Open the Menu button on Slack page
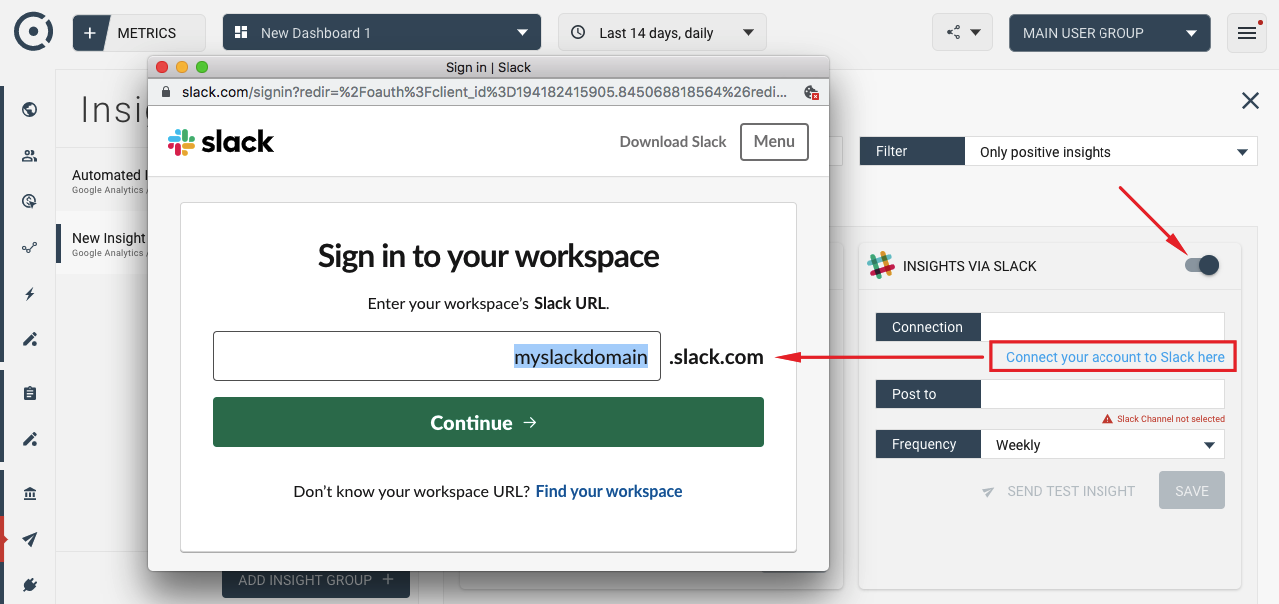 click(774, 142)
